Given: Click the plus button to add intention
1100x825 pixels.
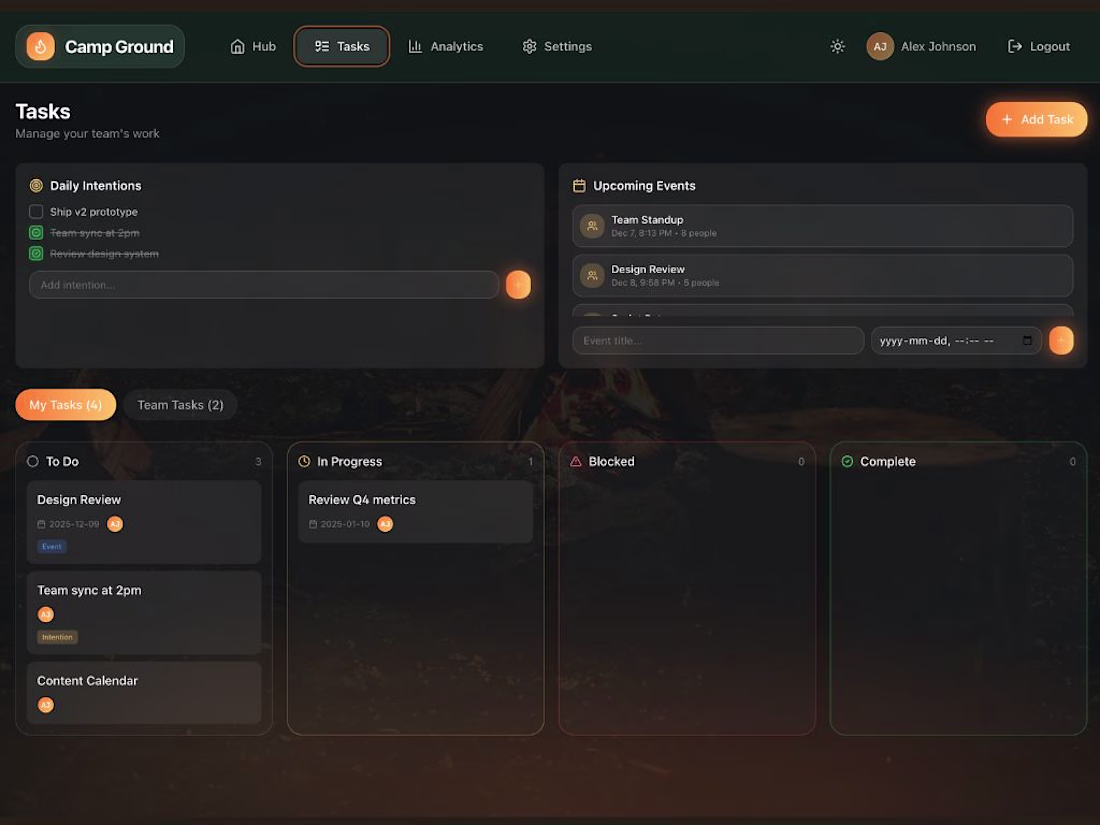Looking at the screenshot, I should point(518,285).
